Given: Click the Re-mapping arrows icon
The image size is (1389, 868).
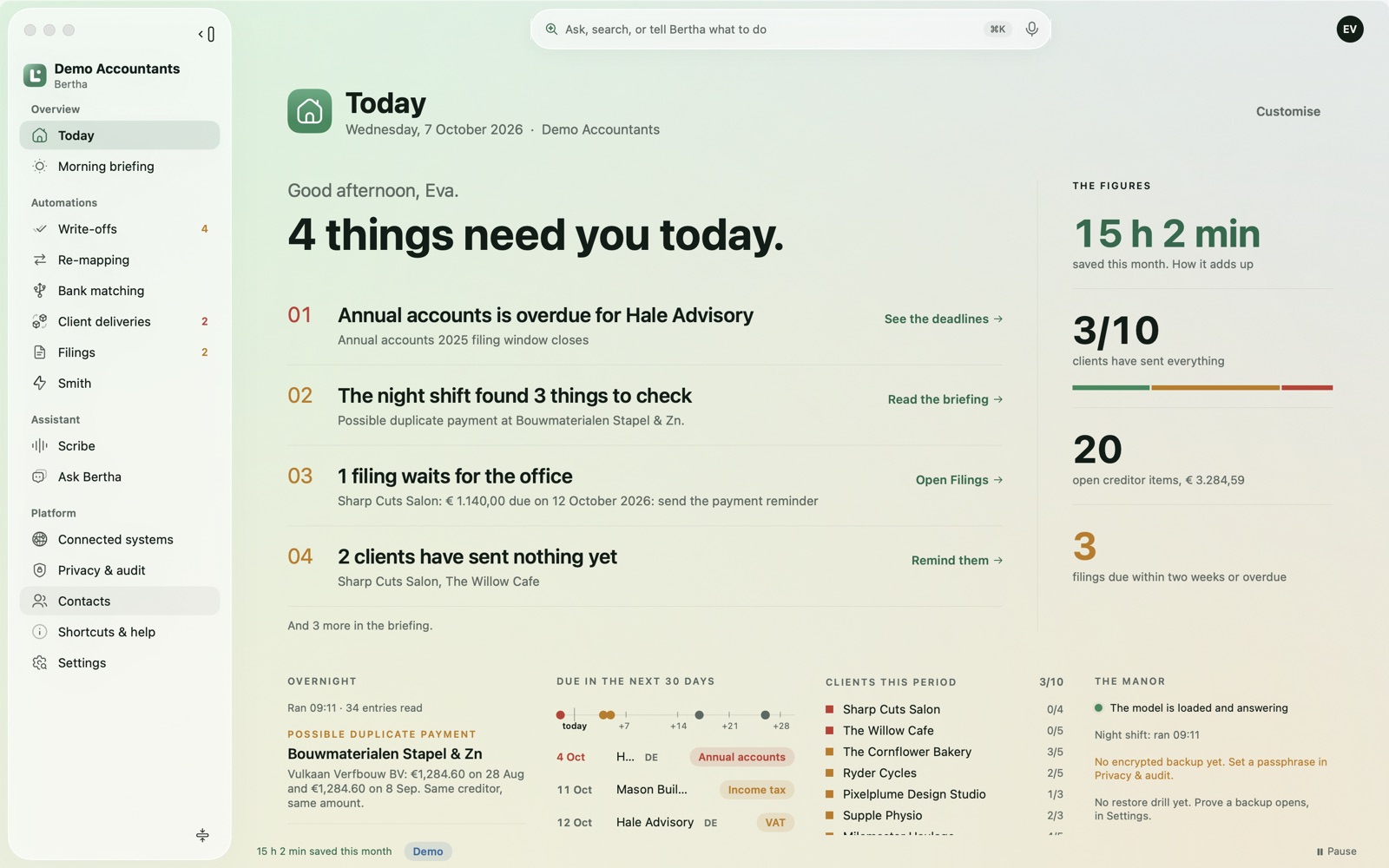Looking at the screenshot, I should 40,260.
